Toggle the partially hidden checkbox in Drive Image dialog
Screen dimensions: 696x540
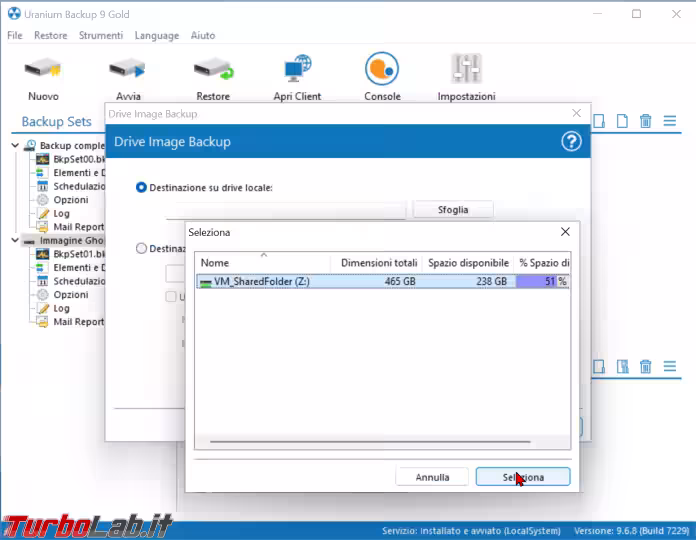tap(171, 296)
